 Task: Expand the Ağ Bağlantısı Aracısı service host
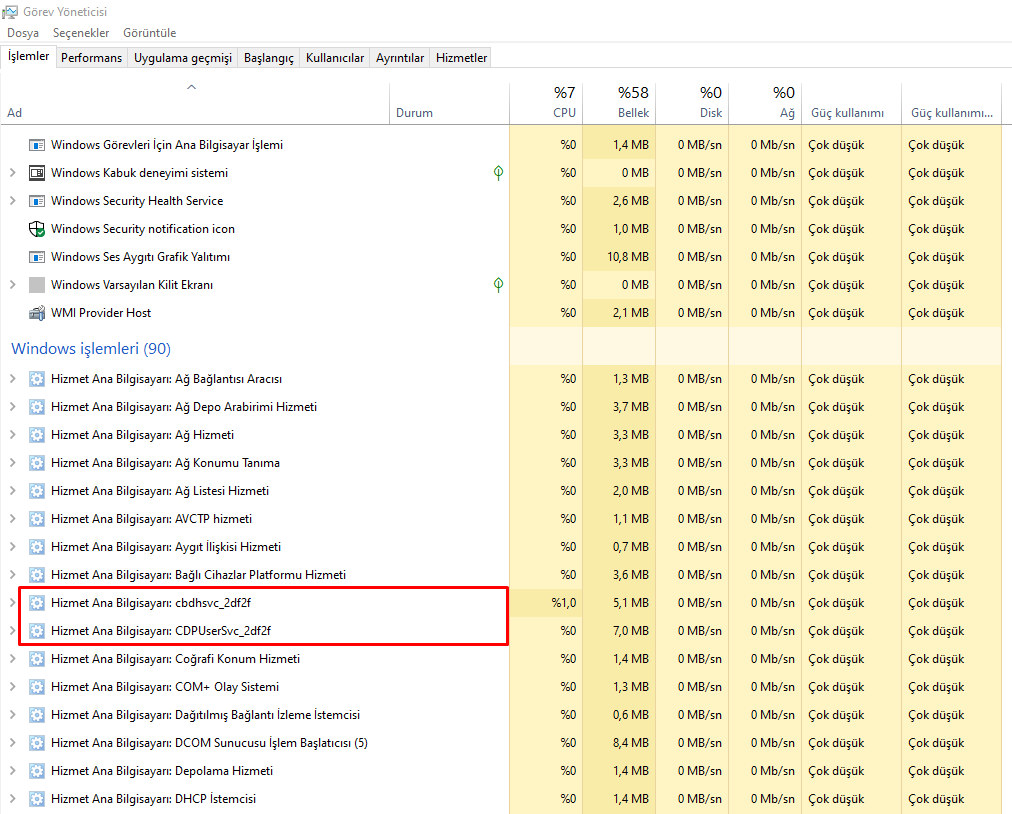(12, 379)
